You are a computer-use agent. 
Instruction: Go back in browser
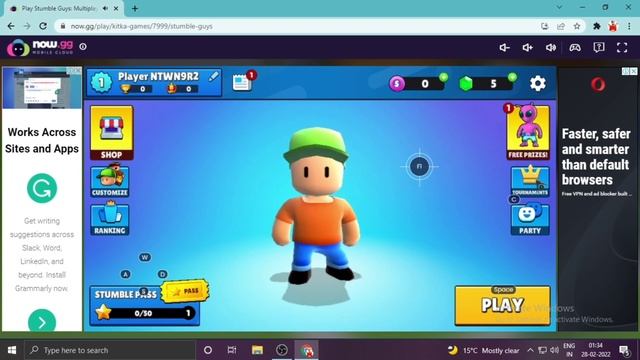[x=11, y=26]
